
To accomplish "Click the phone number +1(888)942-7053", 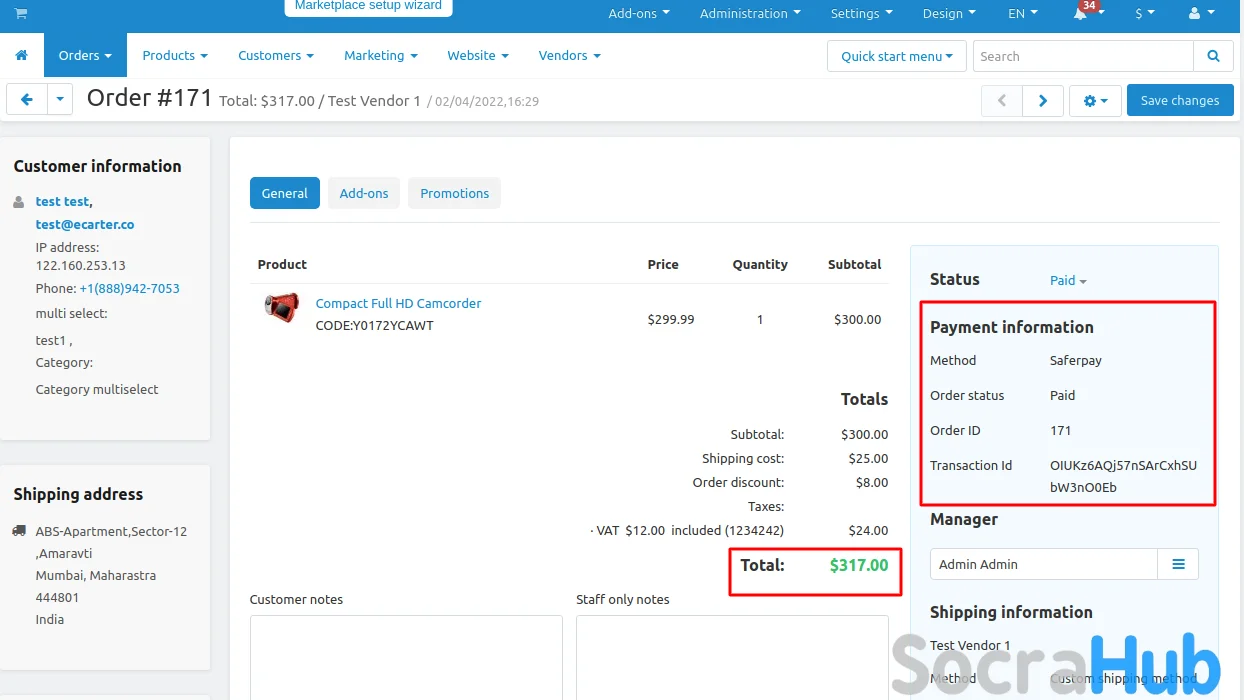I will click(130, 289).
